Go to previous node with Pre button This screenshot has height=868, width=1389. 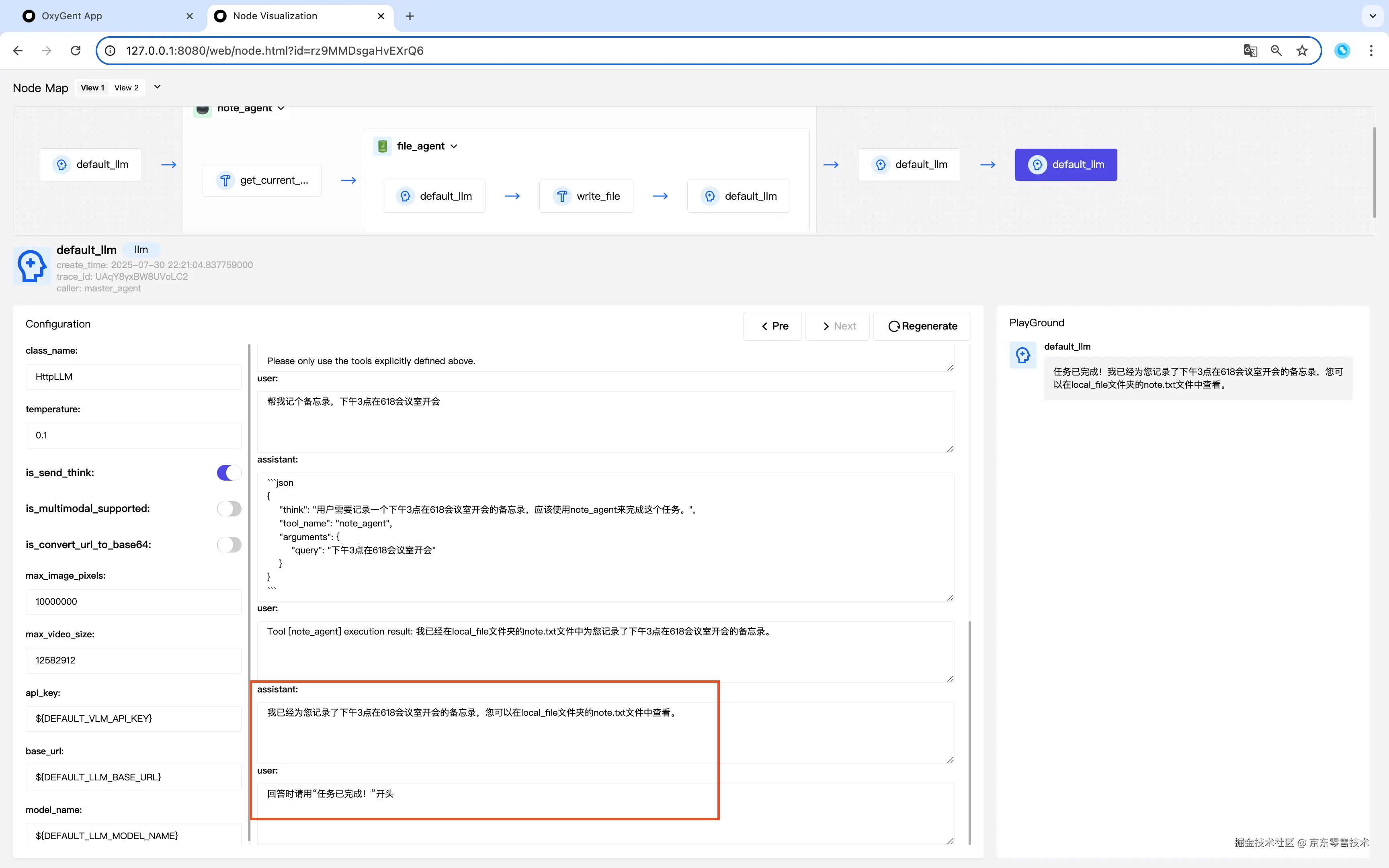772,326
